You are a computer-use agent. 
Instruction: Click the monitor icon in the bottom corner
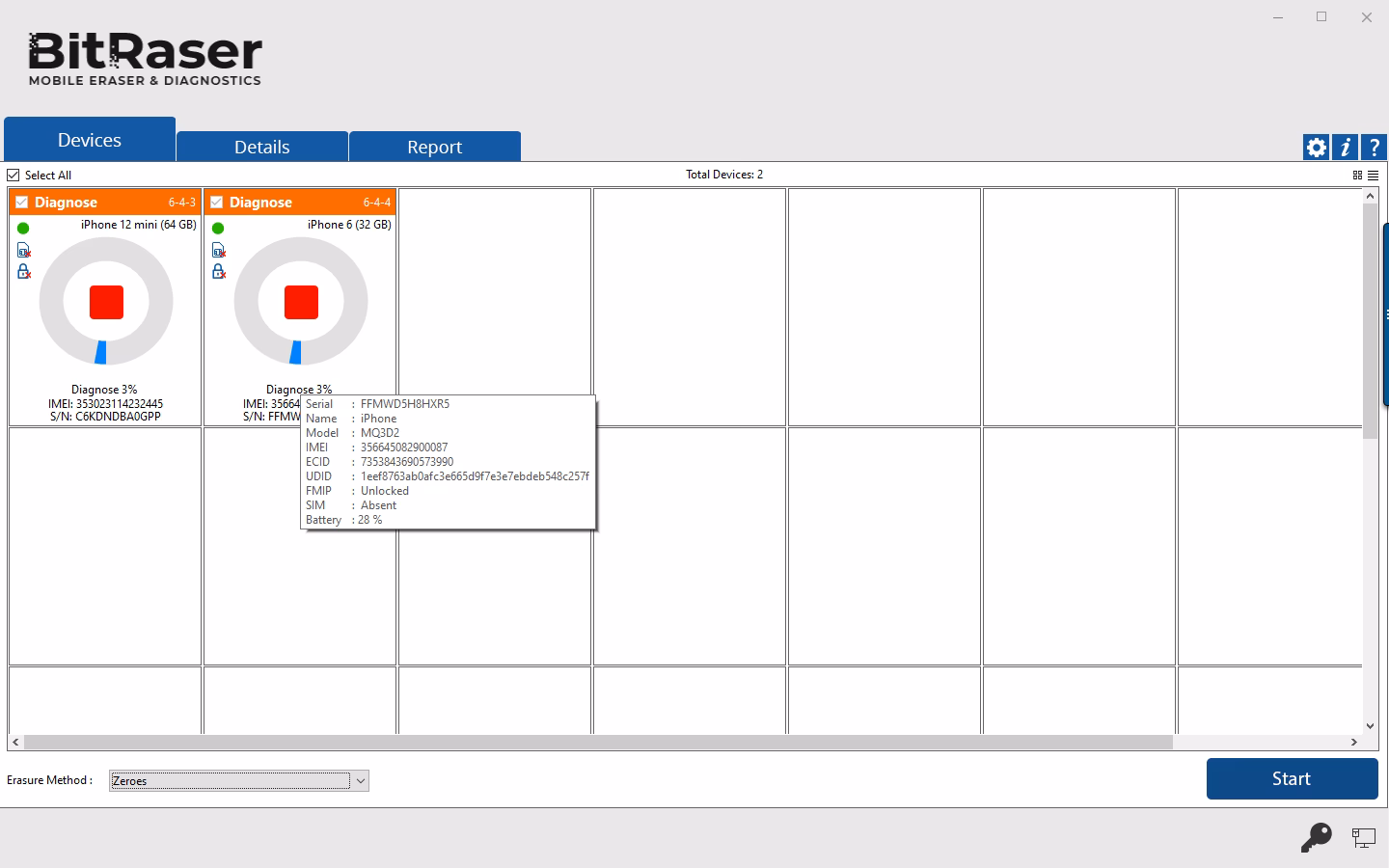[1363, 837]
